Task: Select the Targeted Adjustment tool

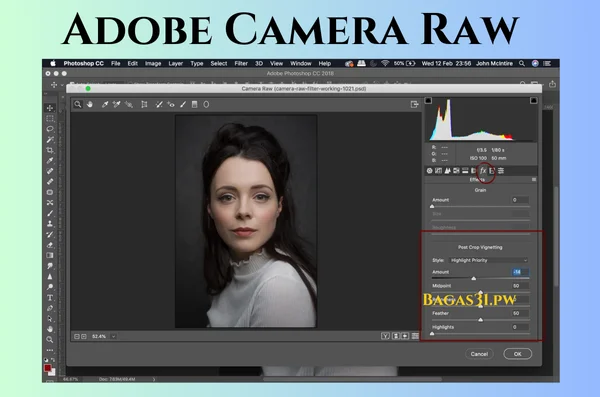Action: tap(129, 104)
